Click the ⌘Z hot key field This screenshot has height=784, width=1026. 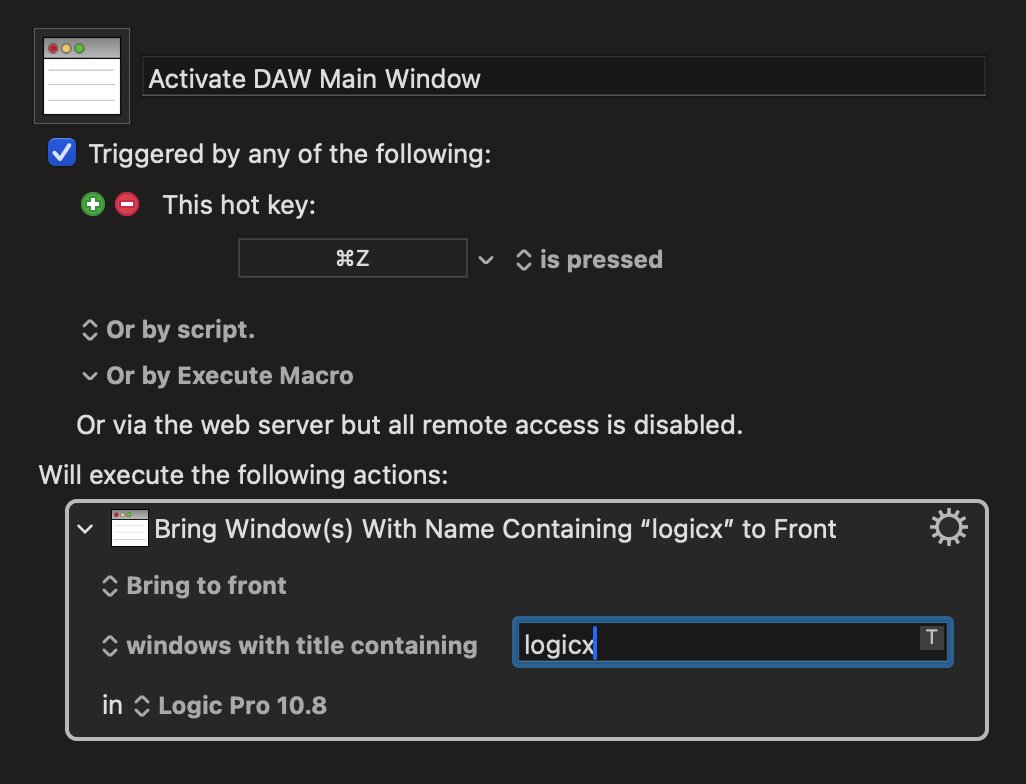point(353,258)
